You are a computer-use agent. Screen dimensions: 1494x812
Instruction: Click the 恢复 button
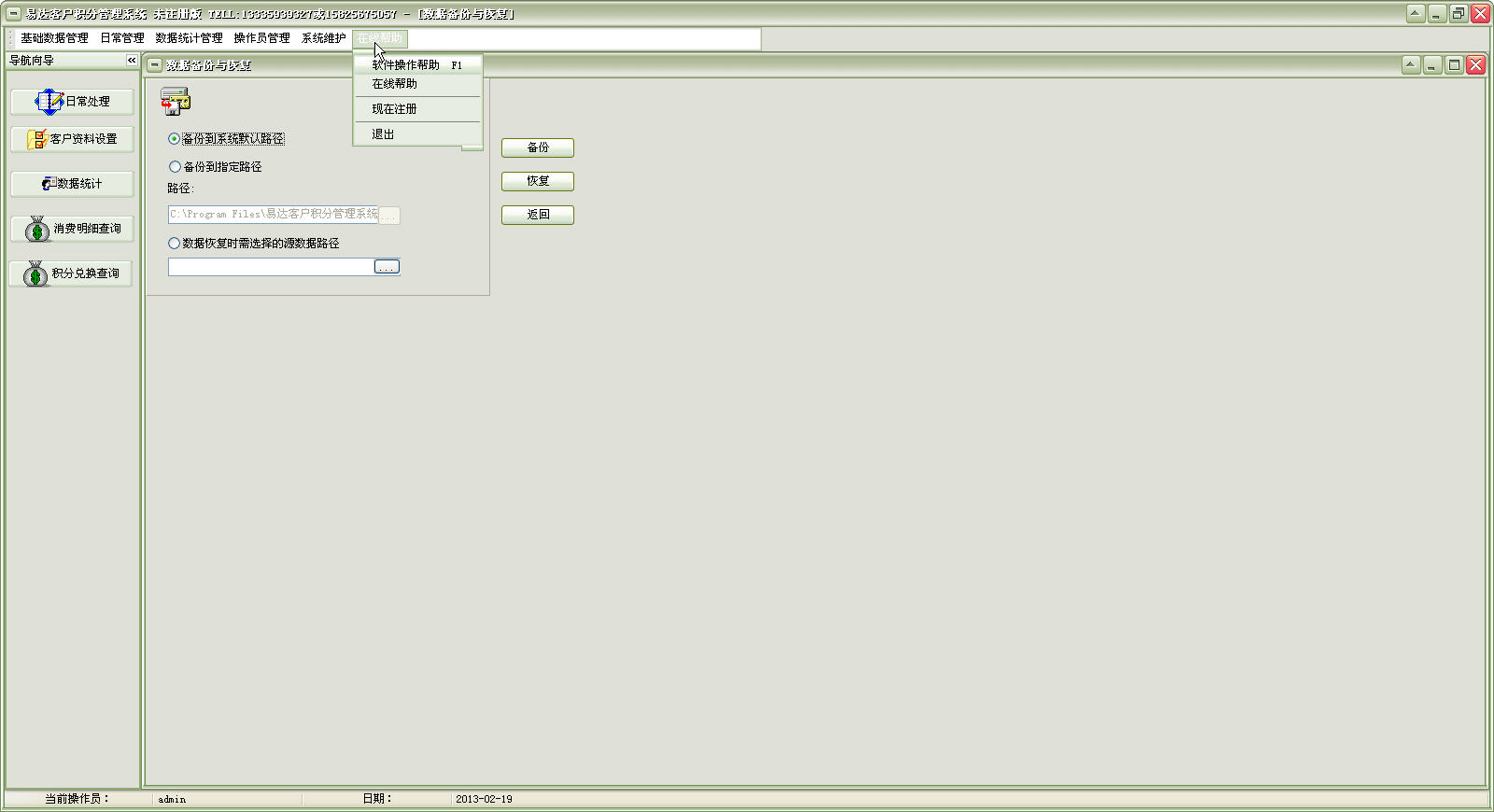pos(538,181)
